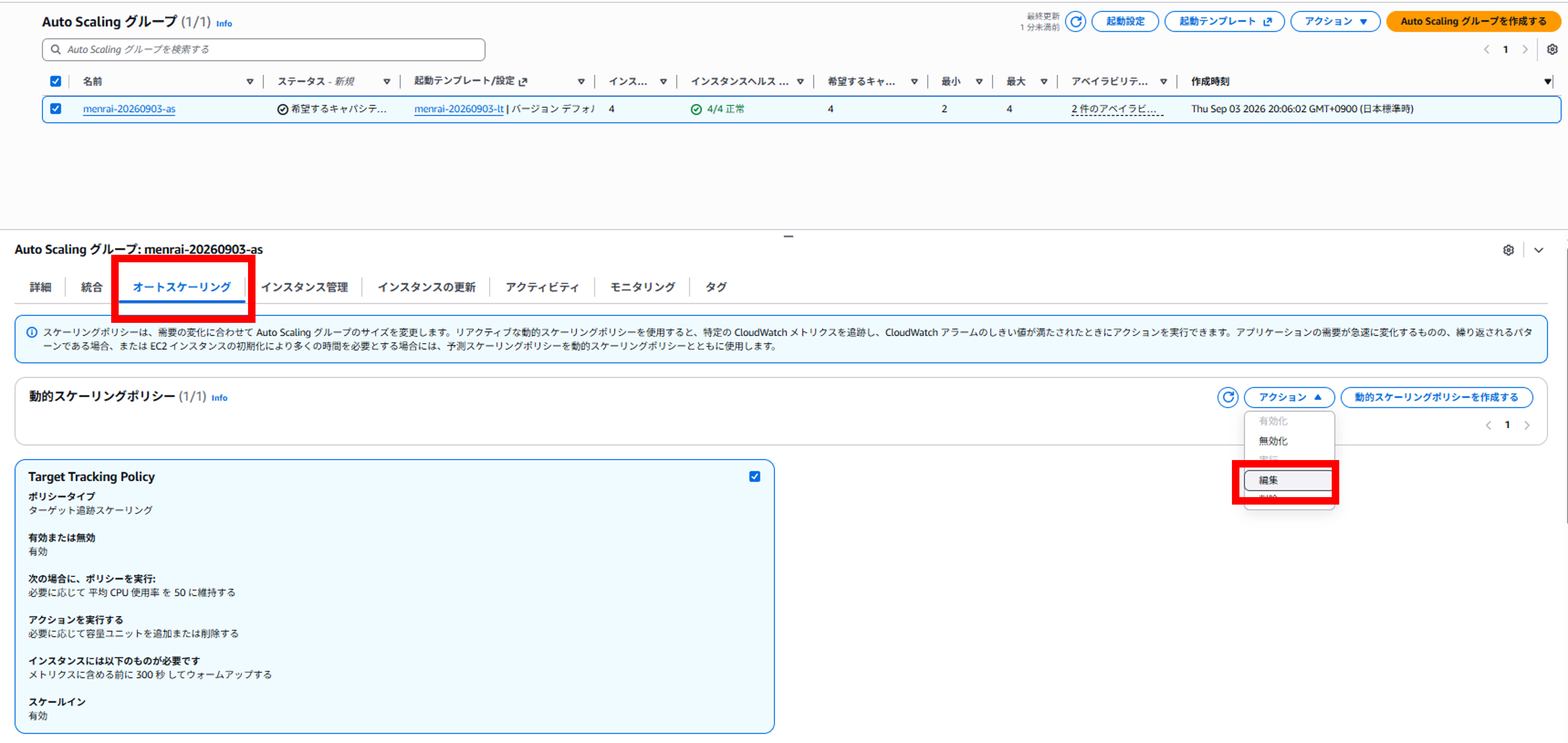Sort by the 名前 column arrow

click(249, 82)
